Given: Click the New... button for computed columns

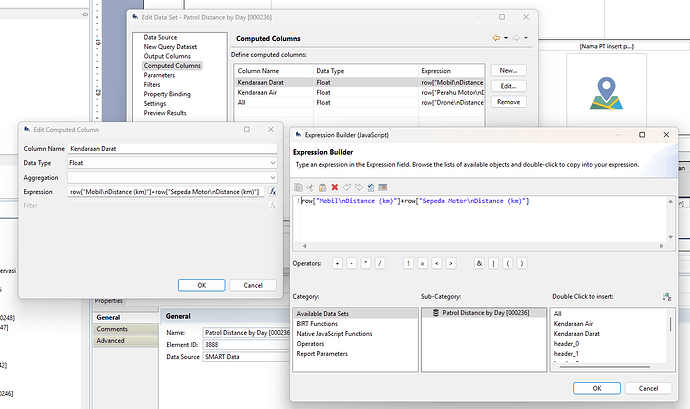Looking at the screenshot, I should (508, 71).
